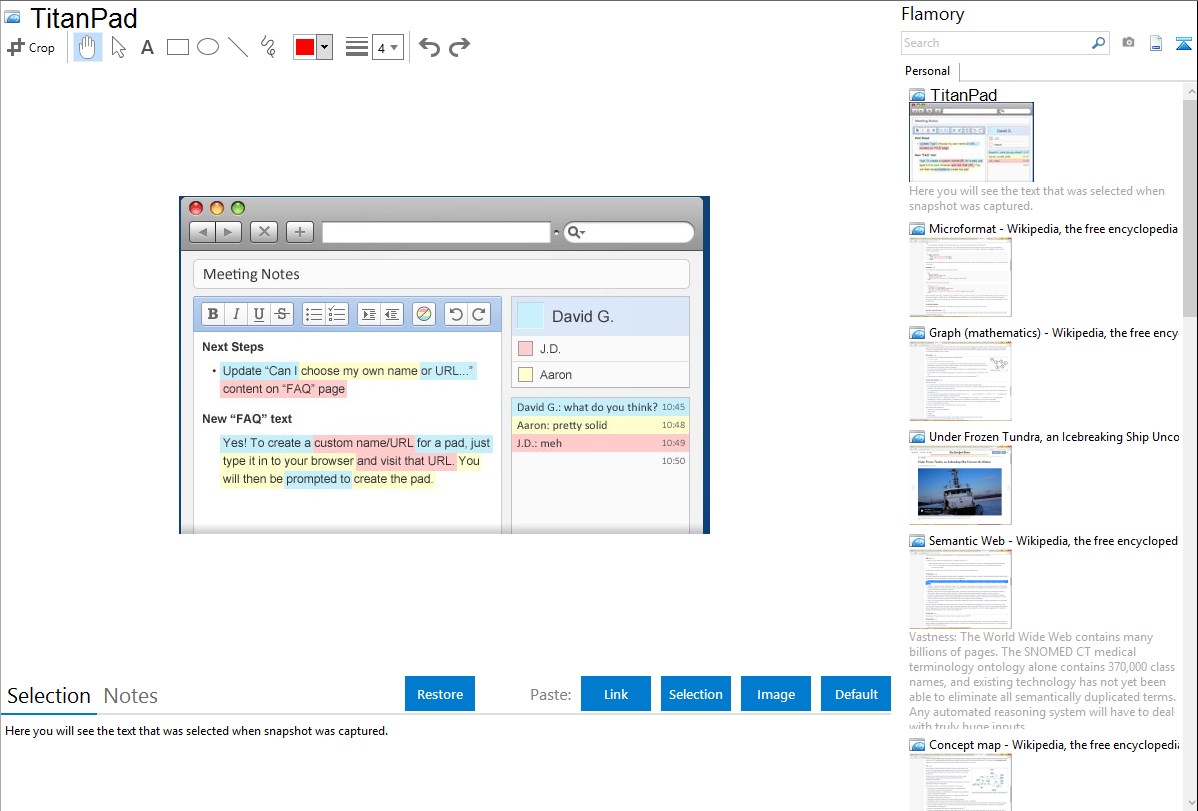Screen dimensions: 1198x811
Task: Select the freehand scribble tool
Action: point(268,47)
